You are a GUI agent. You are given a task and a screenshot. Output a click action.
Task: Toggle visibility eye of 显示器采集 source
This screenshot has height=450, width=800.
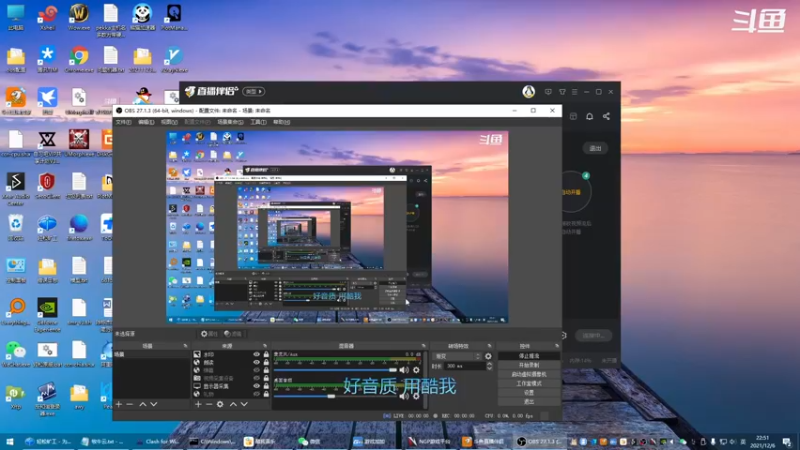point(257,386)
